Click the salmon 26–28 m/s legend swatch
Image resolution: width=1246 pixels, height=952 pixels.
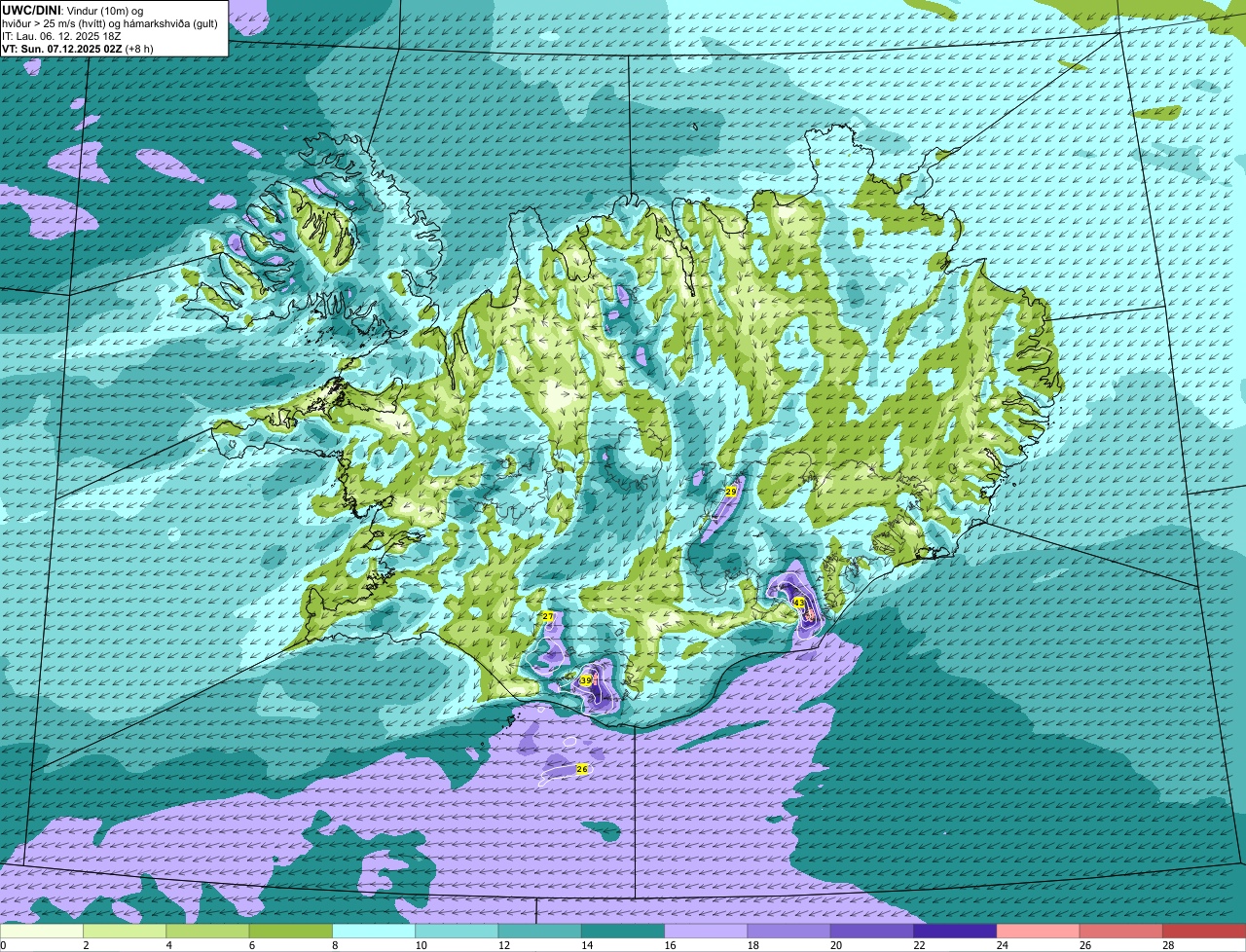click(x=1121, y=931)
